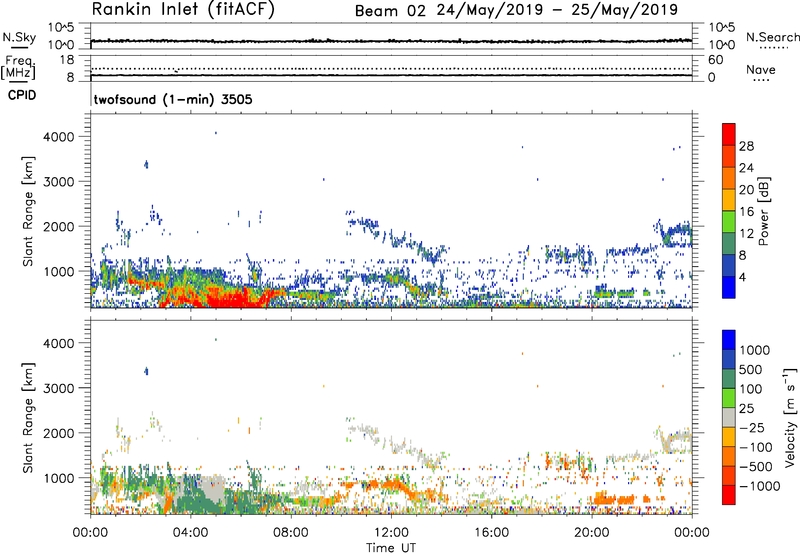Click the isolated blue echo near 3400 km in the power plot
Viewport: 800px width, 554px height.
click(x=146, y=164)
